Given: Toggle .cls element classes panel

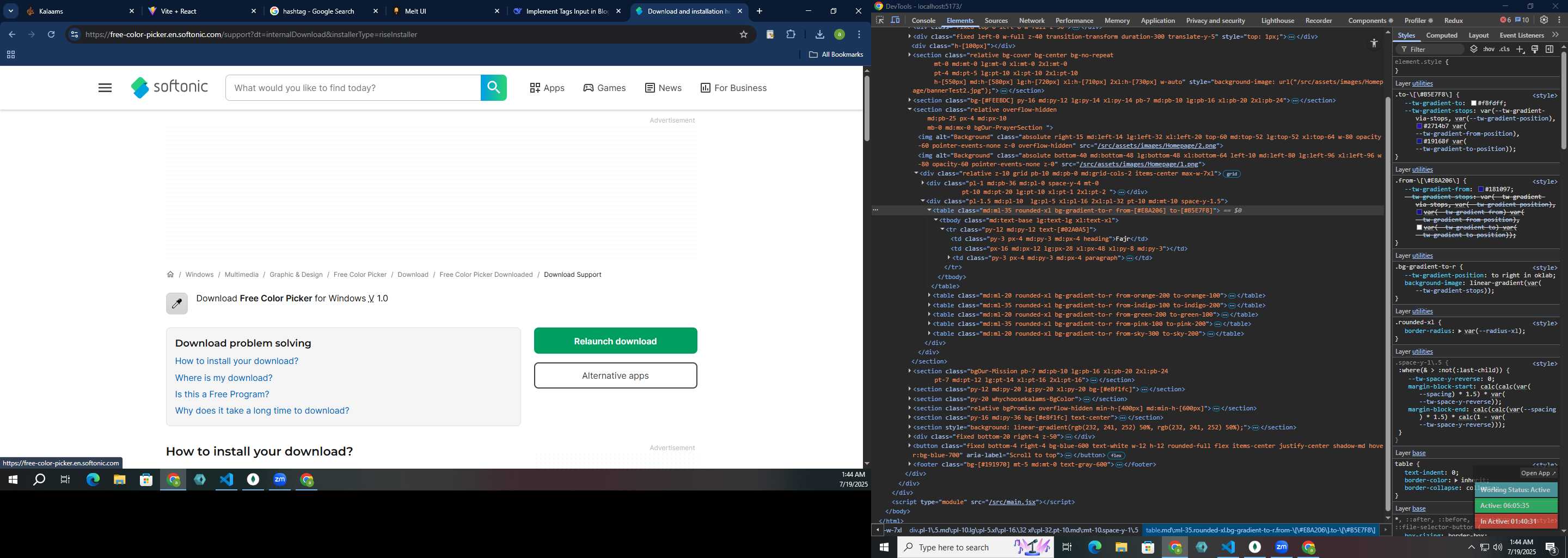Looking at the screenshot, I should [x=1505, y=50].
